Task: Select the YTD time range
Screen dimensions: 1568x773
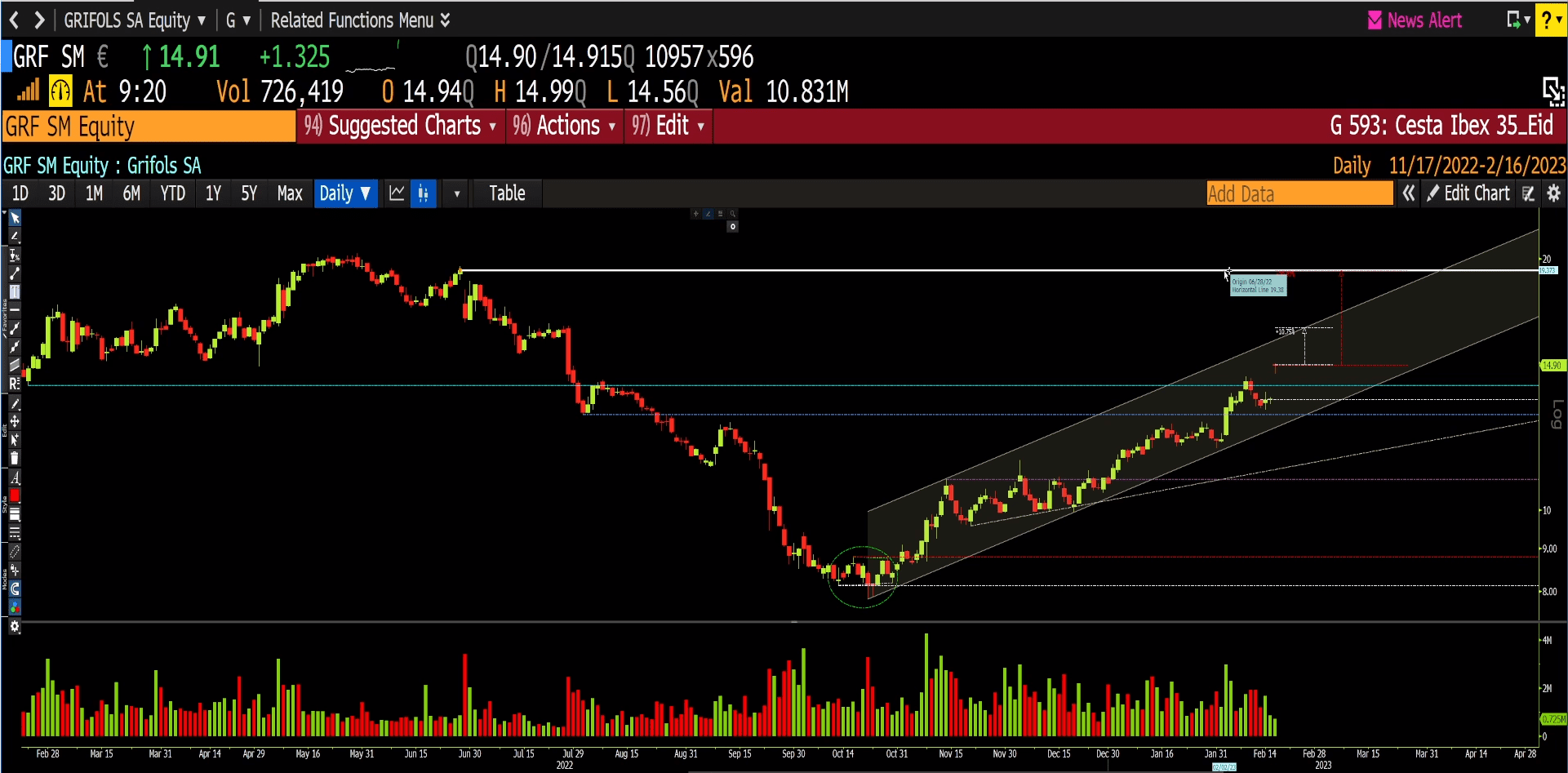Action: tap(172, 193)
